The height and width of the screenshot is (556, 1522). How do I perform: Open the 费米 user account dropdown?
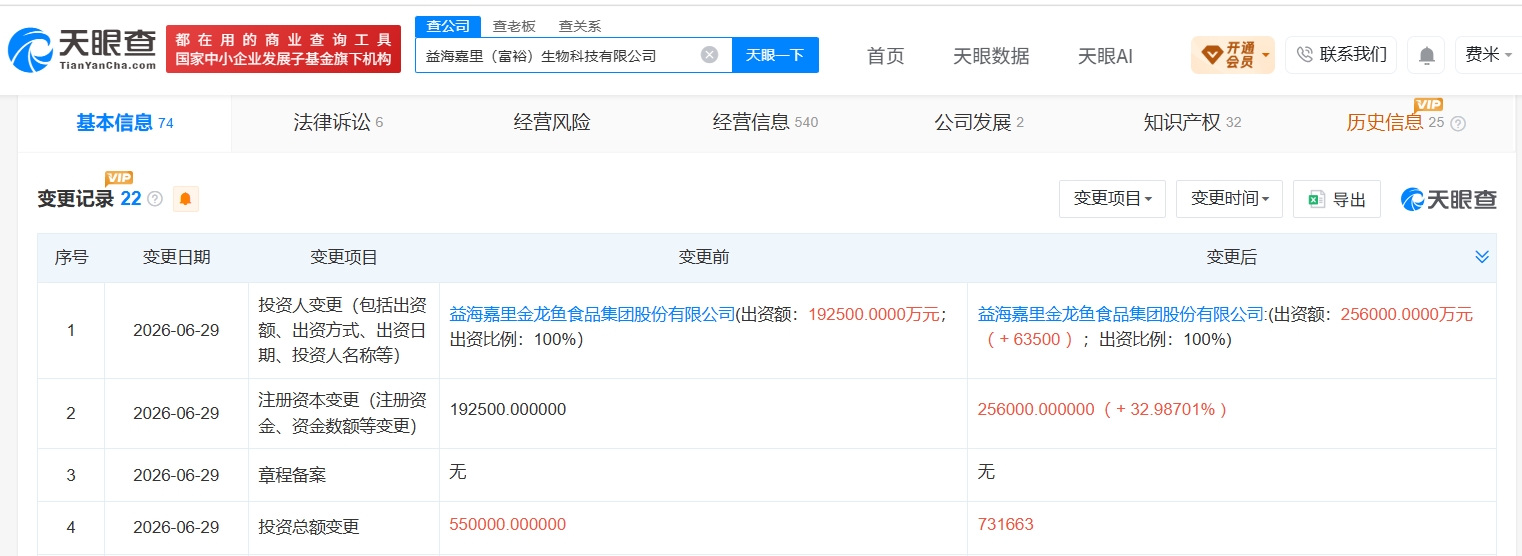coord(1488,55)
